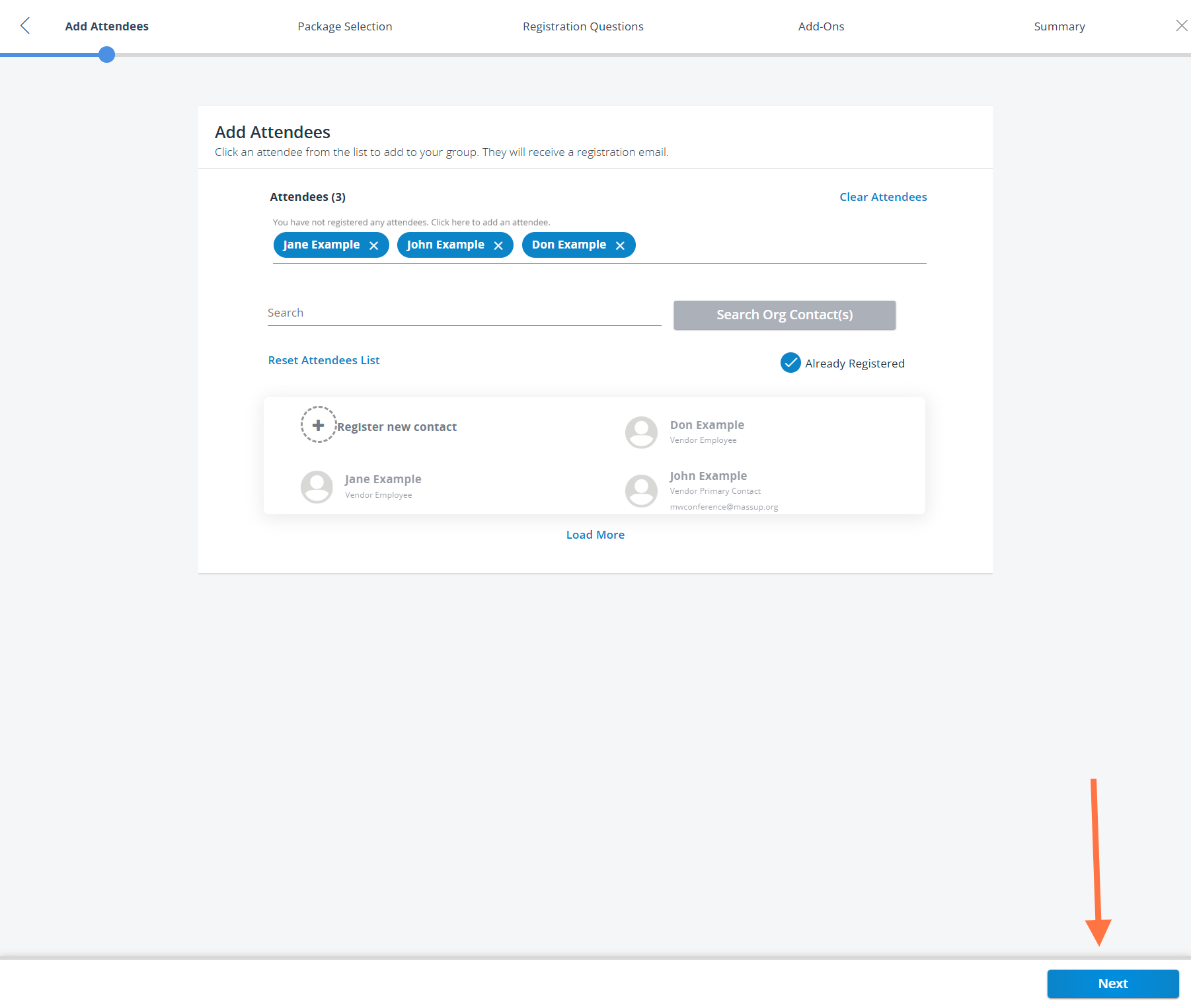Click the back arrow icon

(25, 26)
